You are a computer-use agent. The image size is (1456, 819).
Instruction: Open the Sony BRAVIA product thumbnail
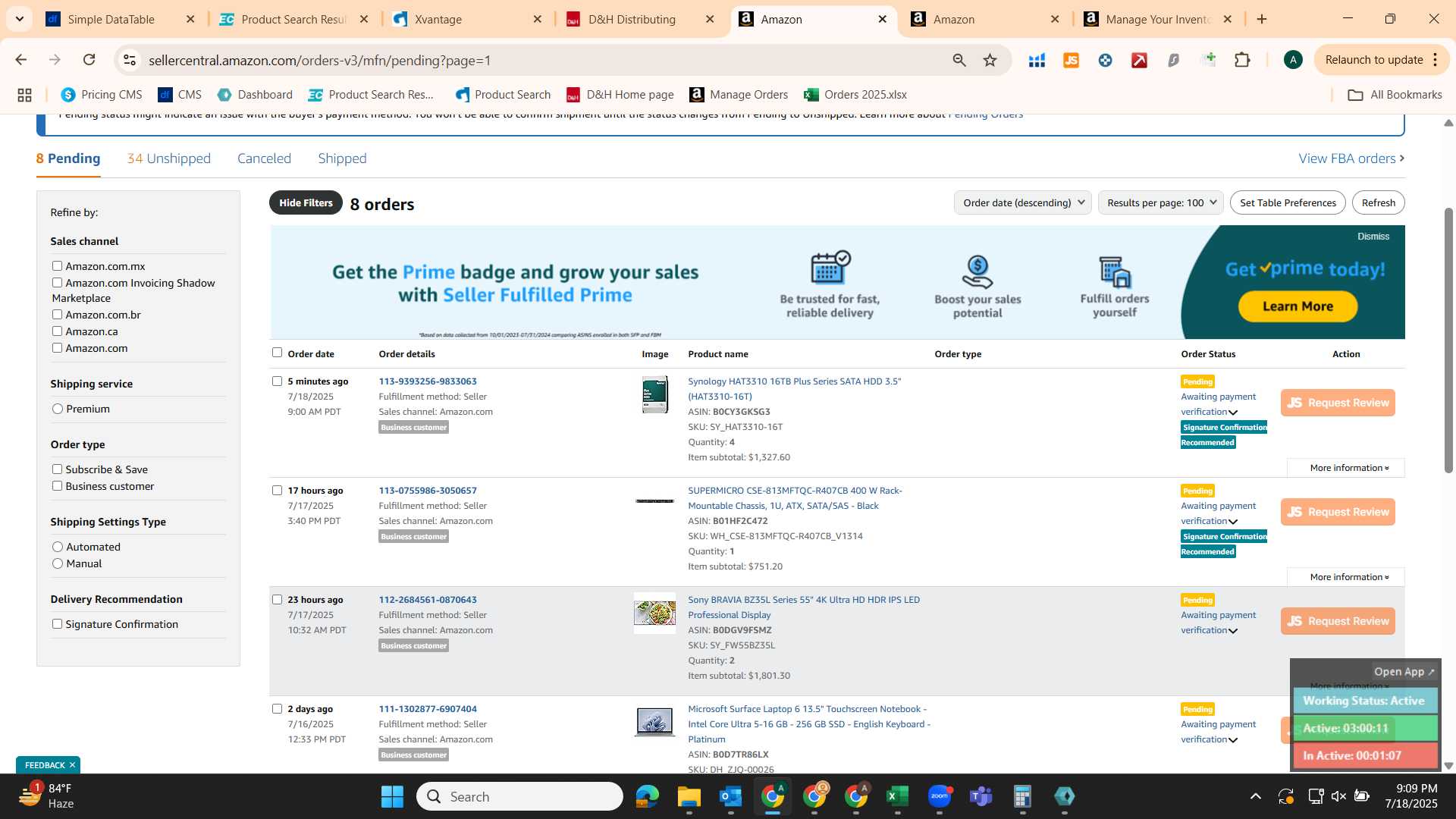pos(654,613)
